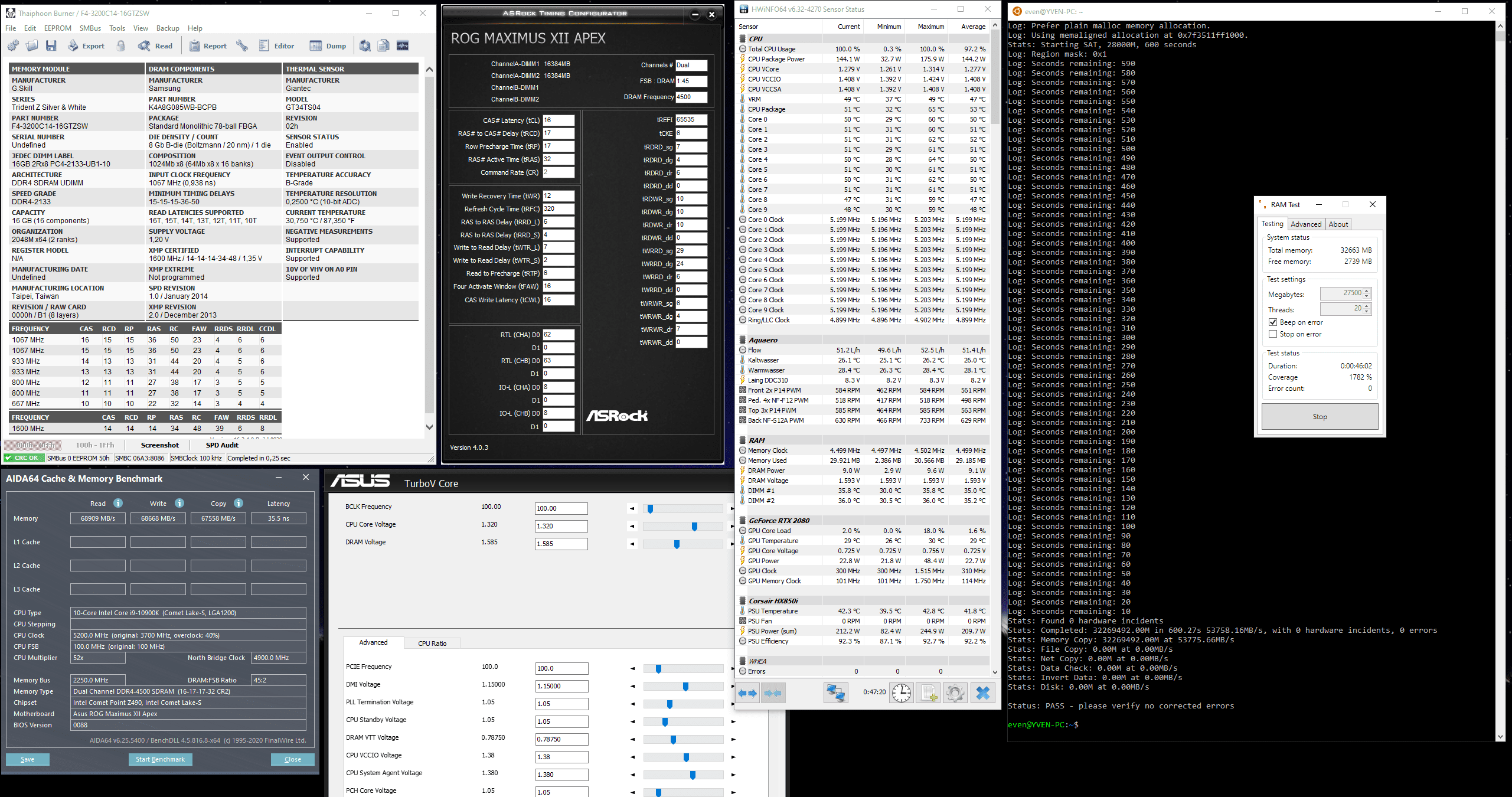The width and height of the screenshot is (1512, 797).
Task: Collapse the CPU sensor group in HWiNFO
Action: (x=743, y=39)
